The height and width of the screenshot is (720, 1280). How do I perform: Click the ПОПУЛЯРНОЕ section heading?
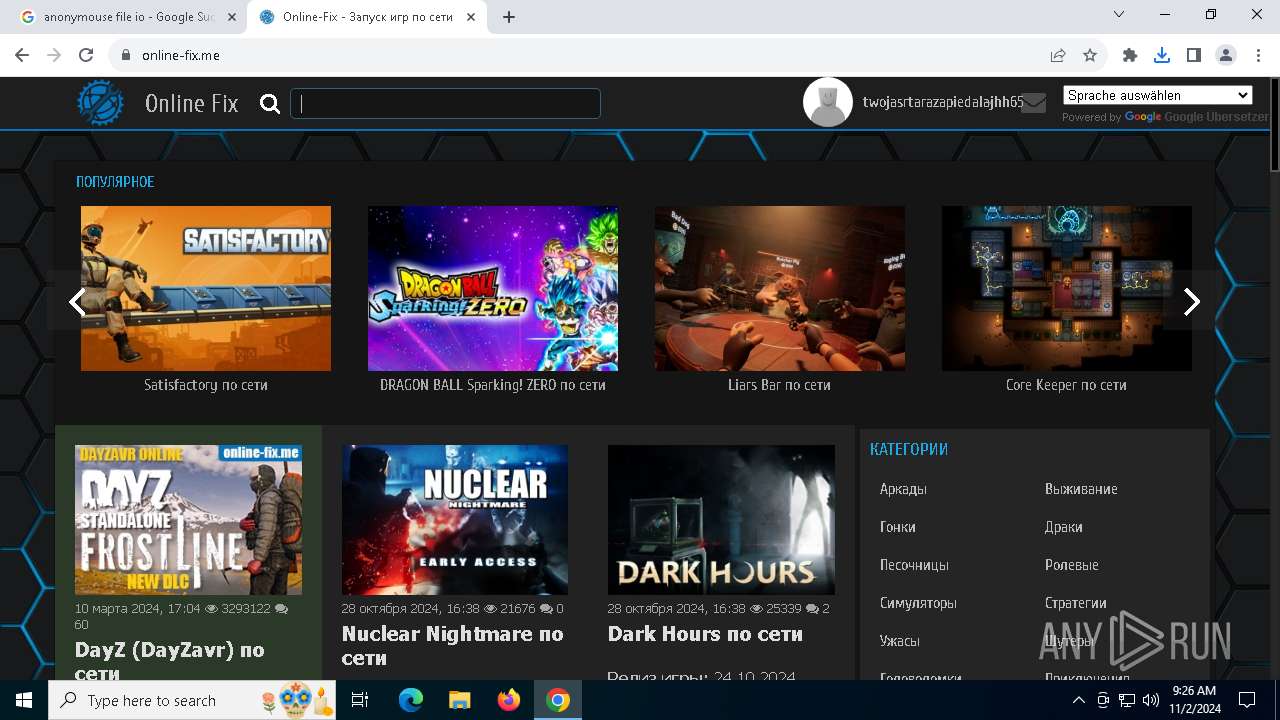[115, 182]
